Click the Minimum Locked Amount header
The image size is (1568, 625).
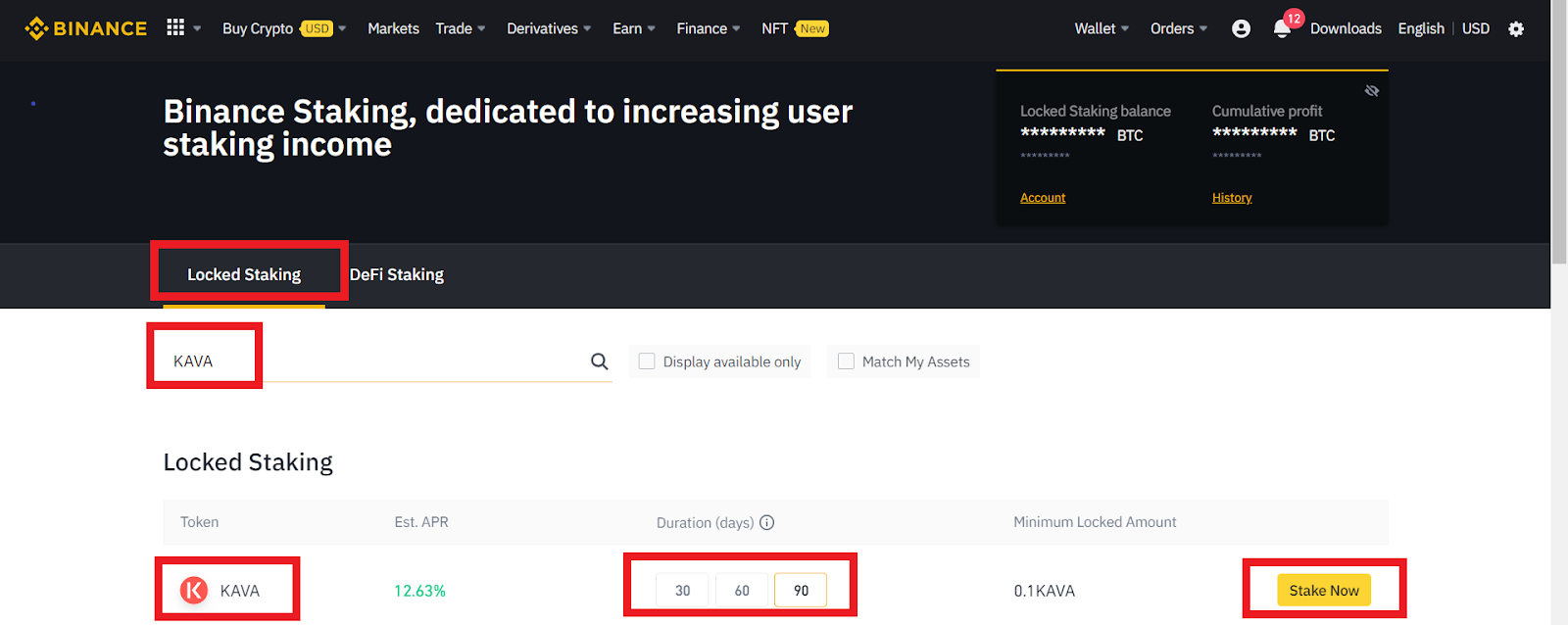click(1095, 522)
